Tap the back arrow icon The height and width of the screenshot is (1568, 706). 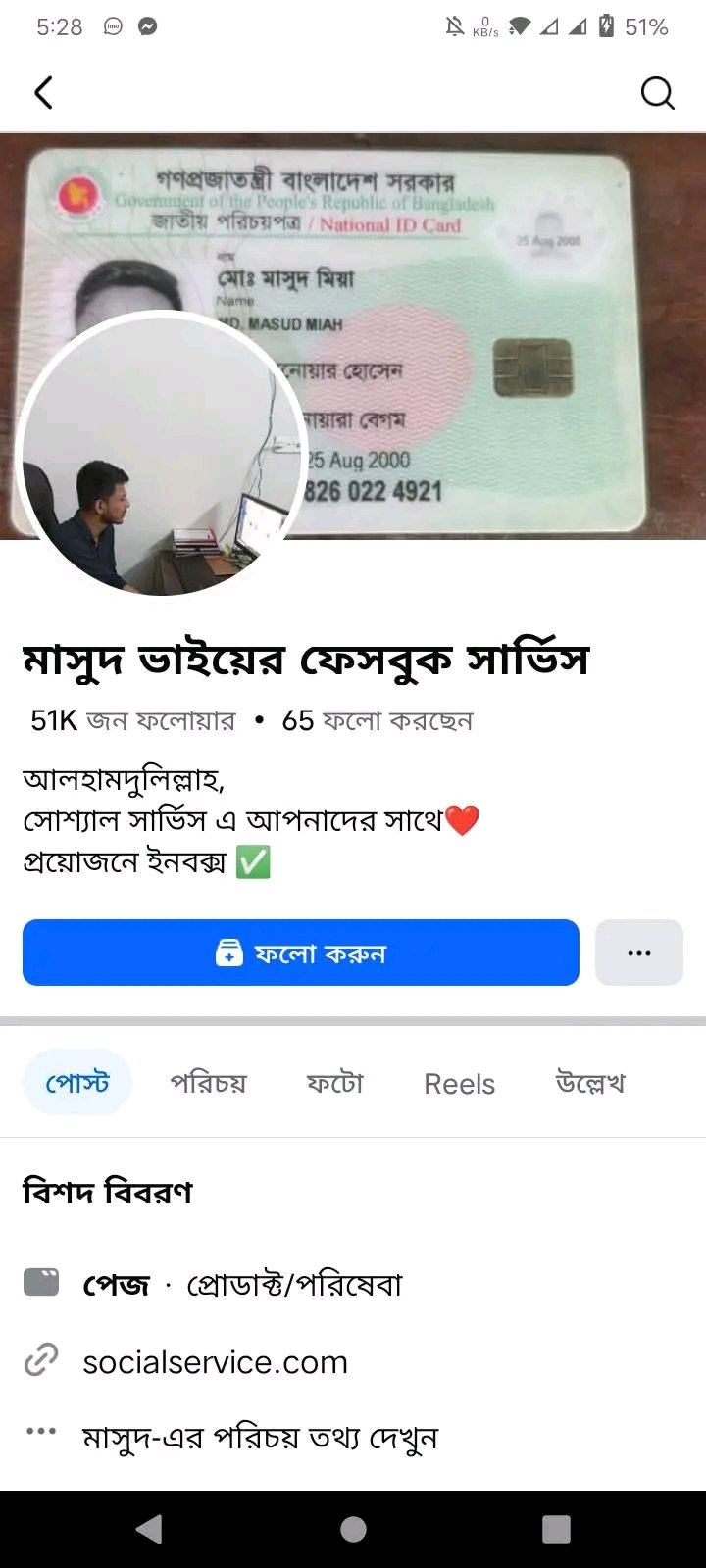coord(43,93)
